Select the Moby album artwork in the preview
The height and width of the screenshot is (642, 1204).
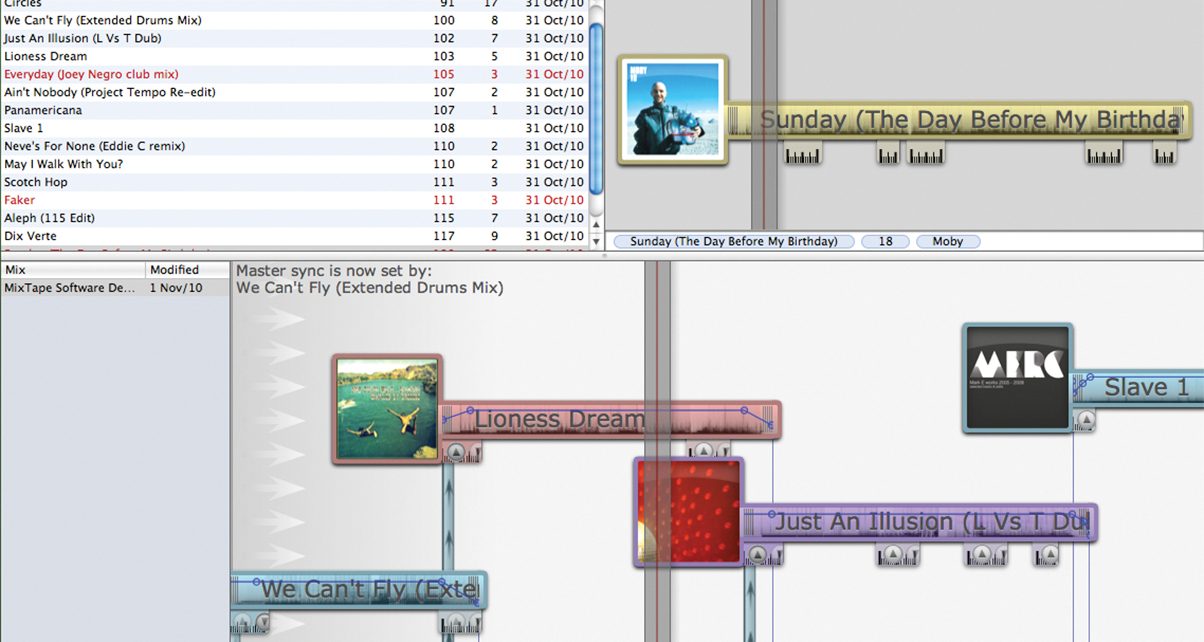click(x=672, y=110)
